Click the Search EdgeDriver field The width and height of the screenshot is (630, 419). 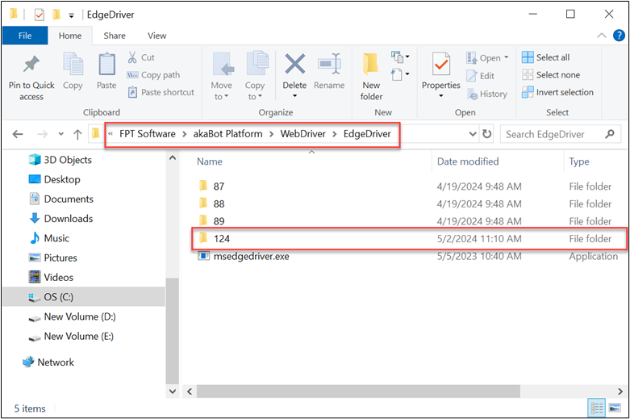click(560, 134)
